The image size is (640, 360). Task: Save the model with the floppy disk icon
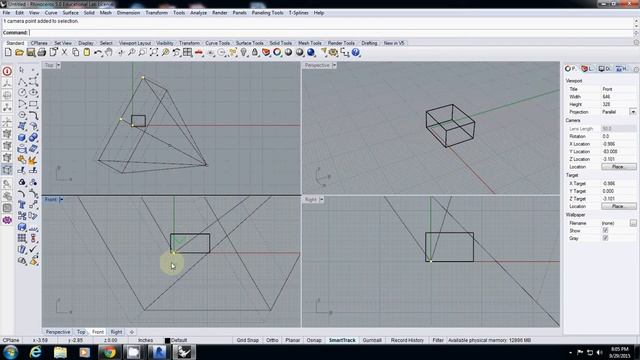click(31, 52)
